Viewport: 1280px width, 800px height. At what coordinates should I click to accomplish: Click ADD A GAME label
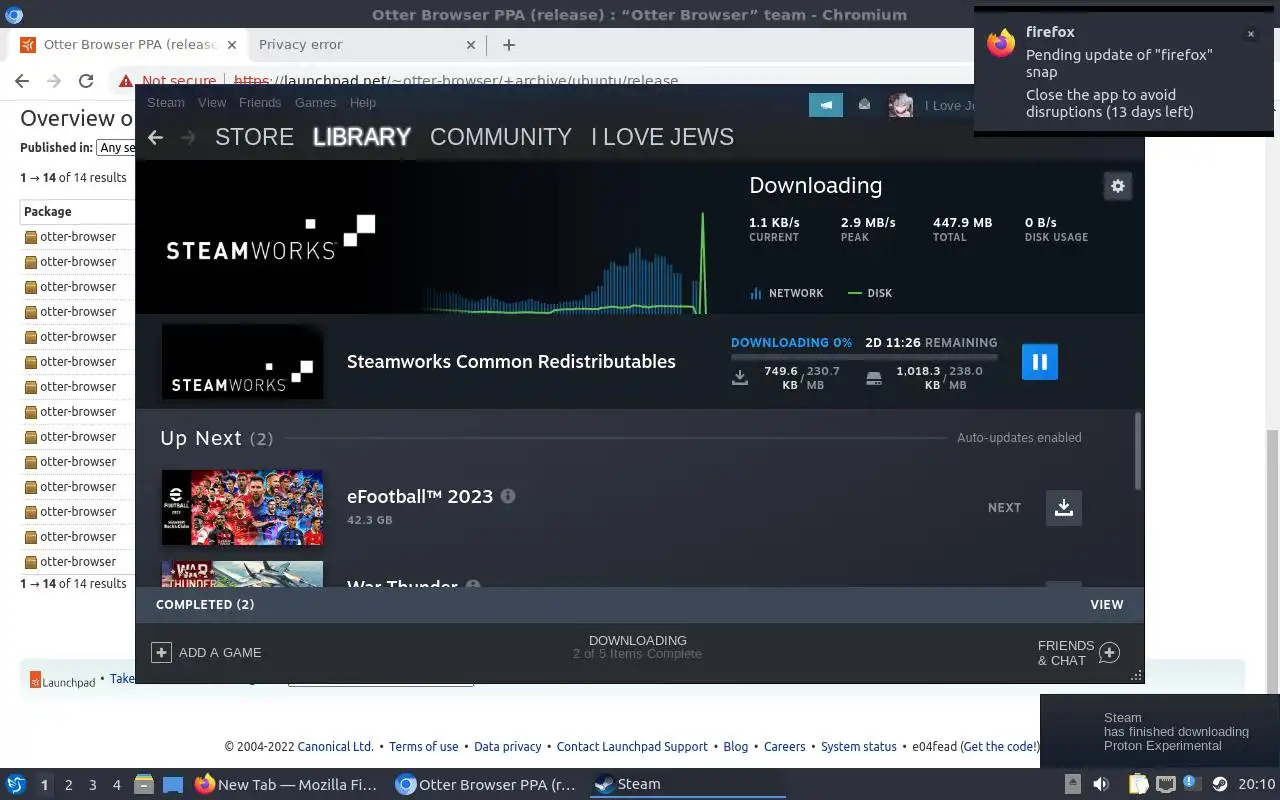(220, 653)
